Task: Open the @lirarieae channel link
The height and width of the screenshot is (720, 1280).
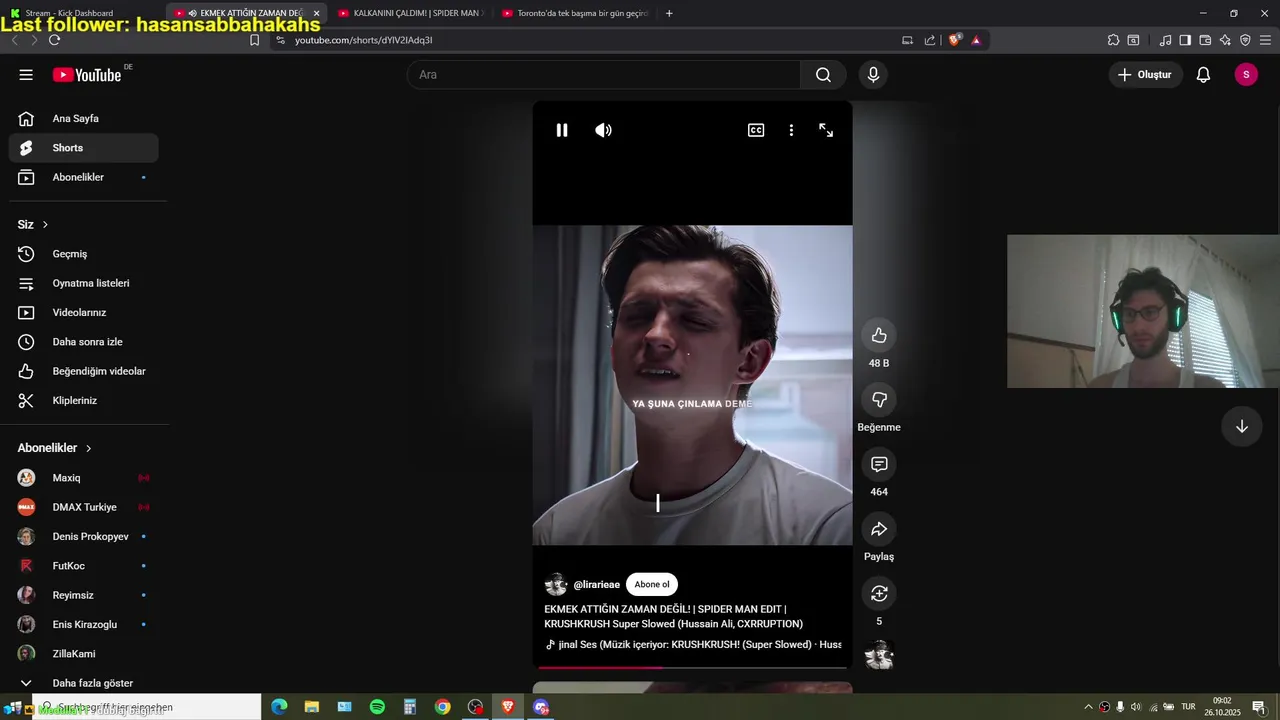Action: point(596,585)
